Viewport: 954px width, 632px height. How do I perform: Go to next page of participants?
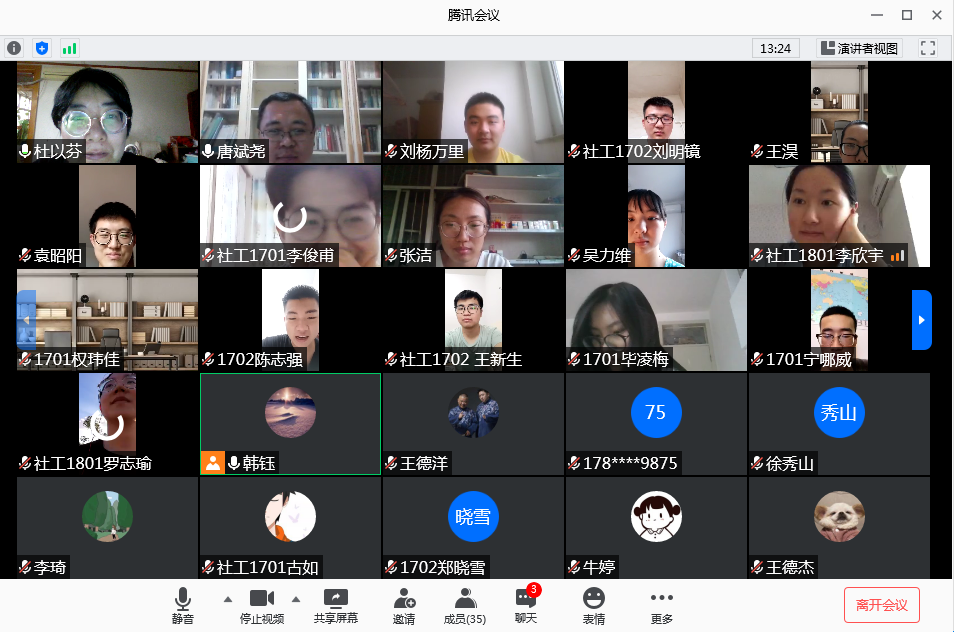[921, 320]
